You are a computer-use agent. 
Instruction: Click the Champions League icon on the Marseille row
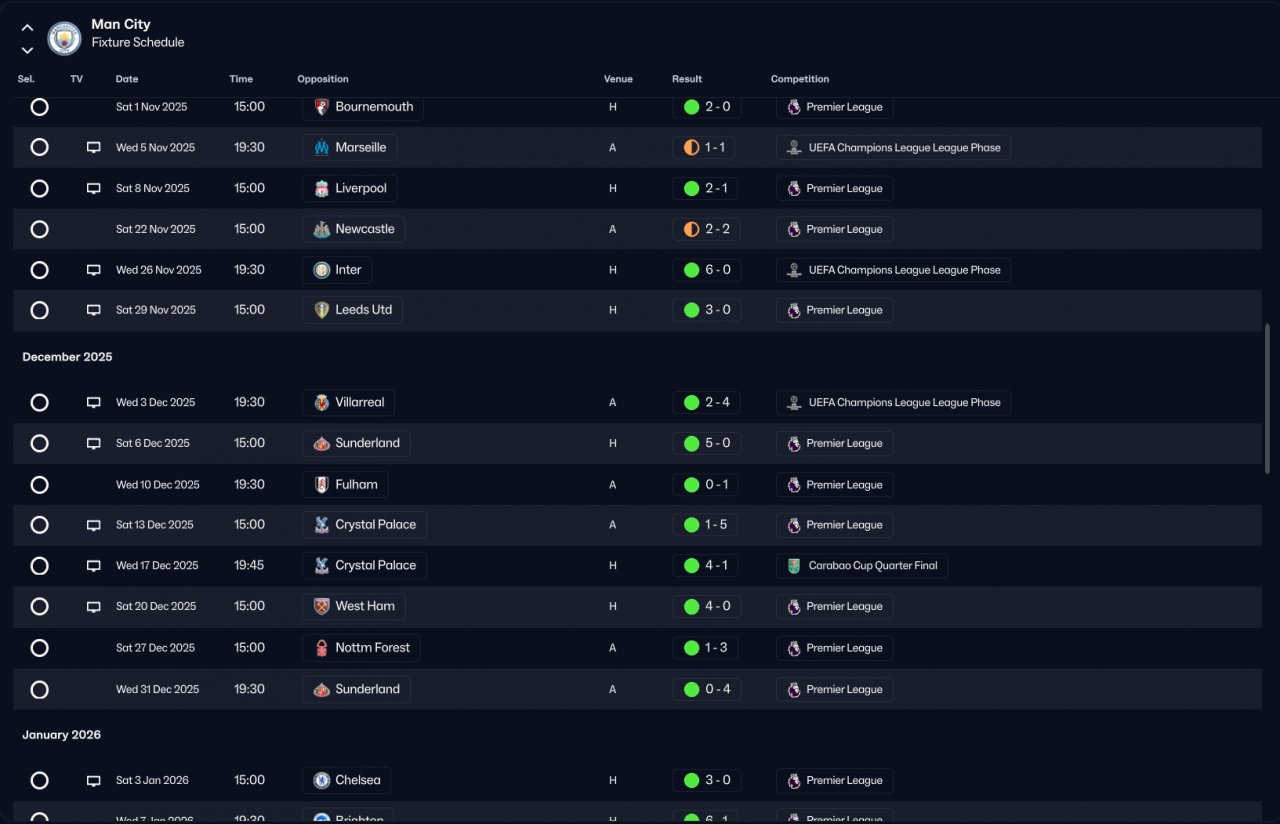[794, 148]
